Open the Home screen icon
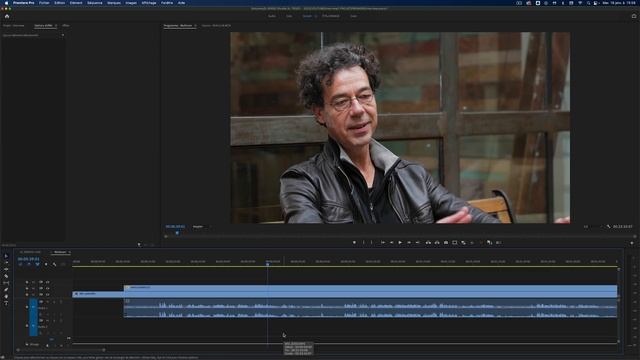The height and width of the screenshot is (360, 640). [7, 16]
